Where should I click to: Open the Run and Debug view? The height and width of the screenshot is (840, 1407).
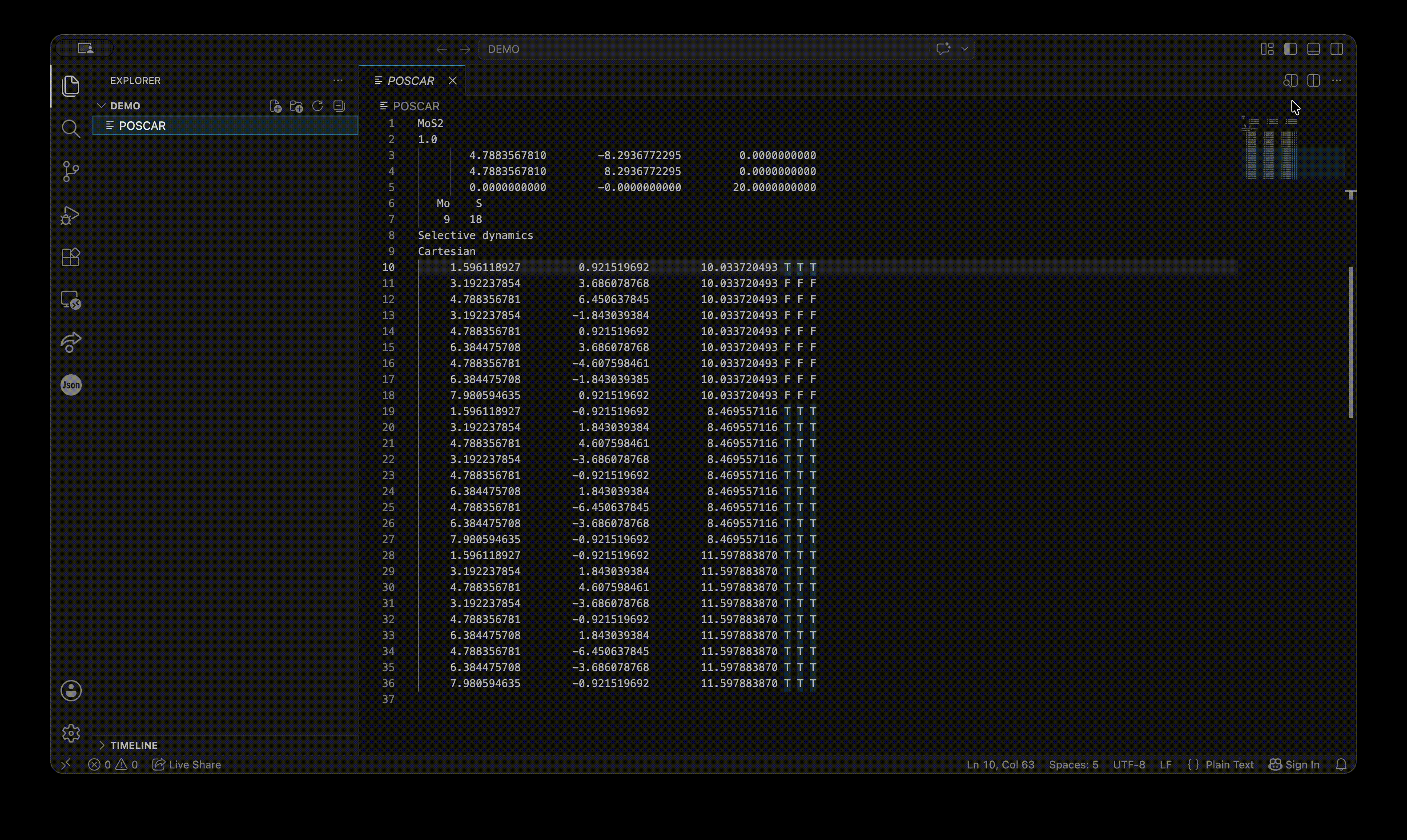point(71,215)
